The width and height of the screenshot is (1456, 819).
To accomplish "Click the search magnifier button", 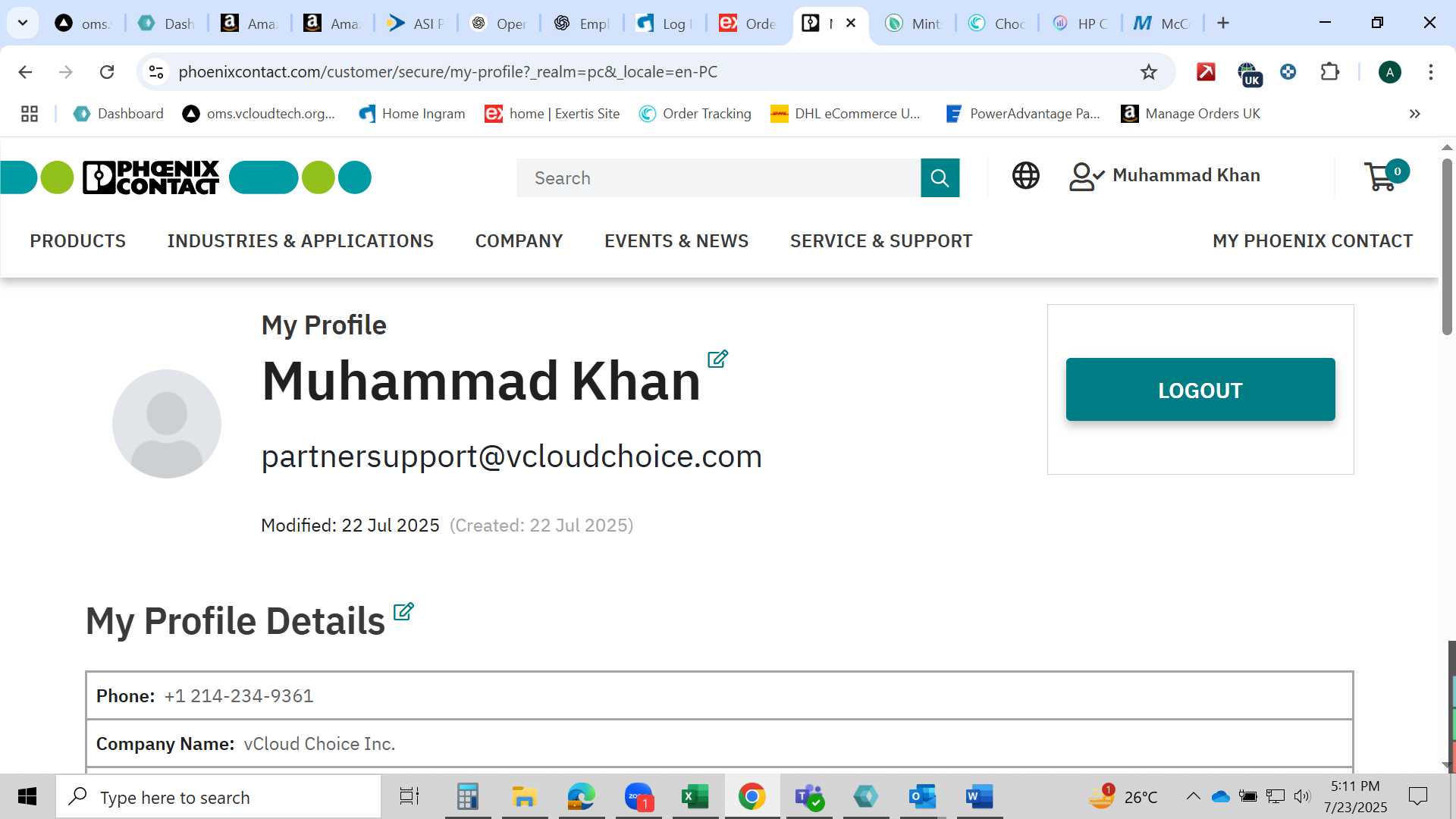I will point(940,177).
